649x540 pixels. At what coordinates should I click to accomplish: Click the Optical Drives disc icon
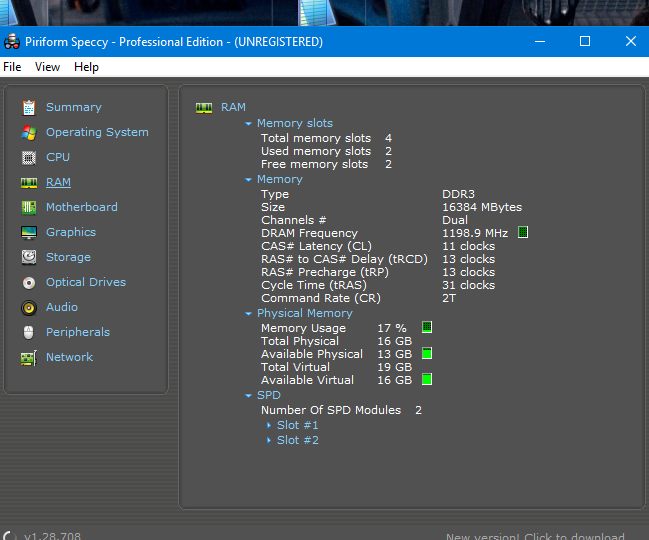[x=28, y=282]
